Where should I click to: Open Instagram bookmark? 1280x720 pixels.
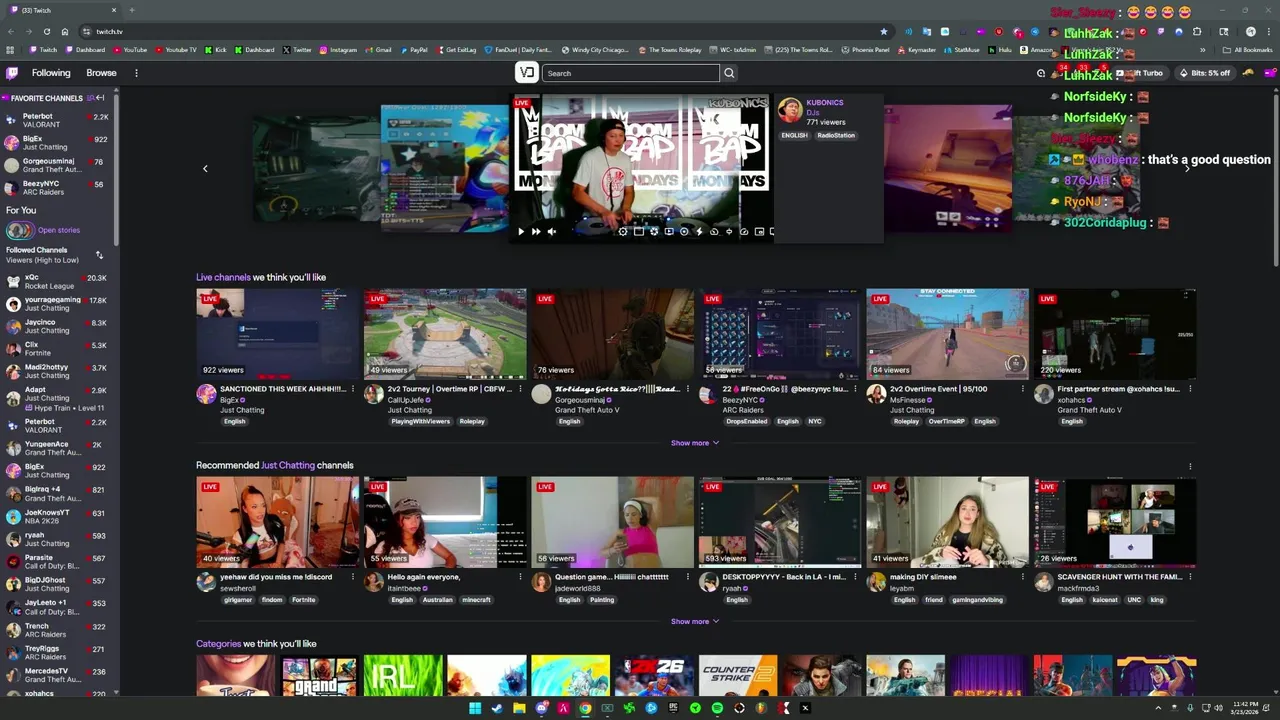pos(338,49)
